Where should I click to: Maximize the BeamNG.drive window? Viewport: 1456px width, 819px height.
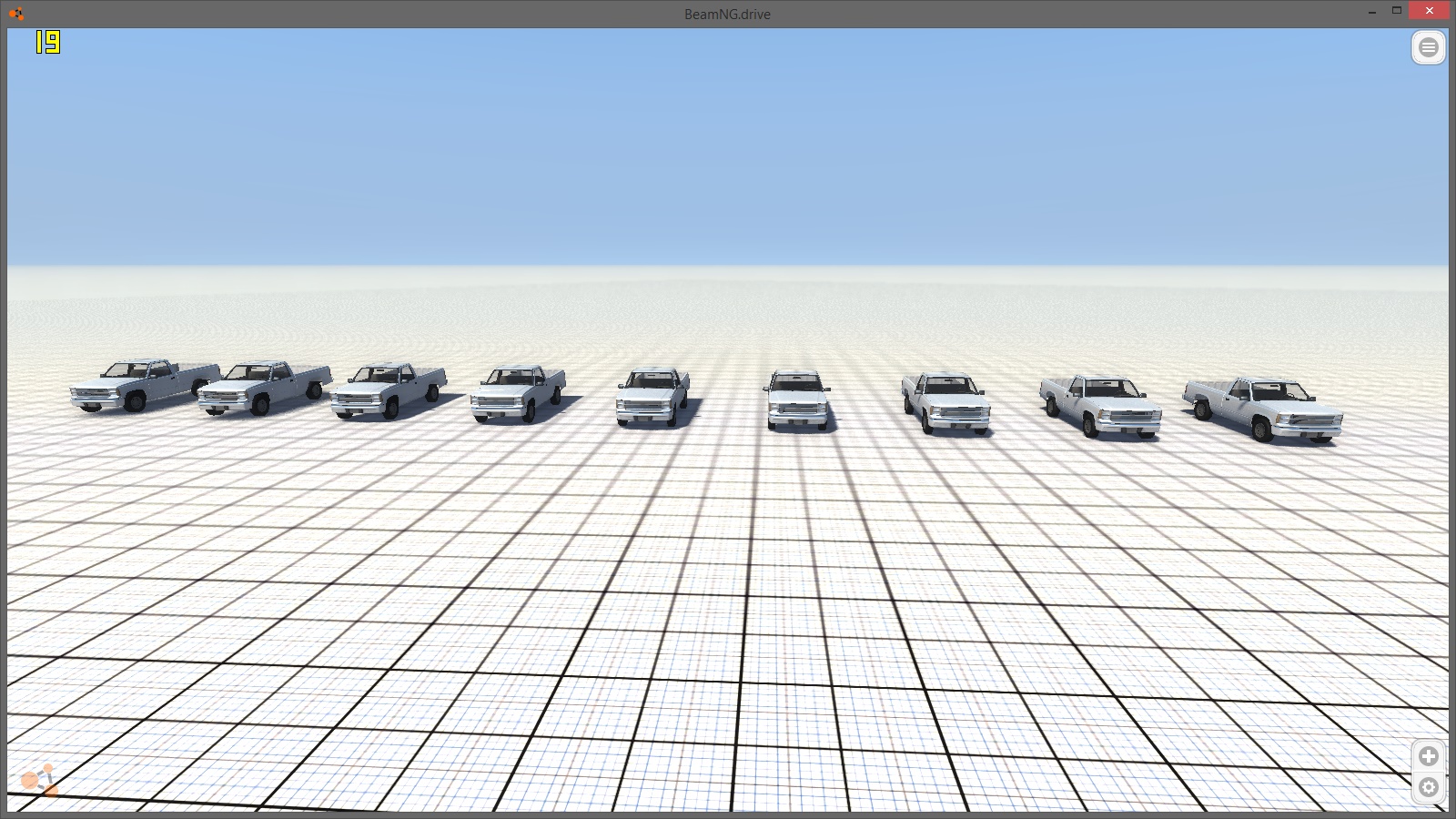(1396, 11)
